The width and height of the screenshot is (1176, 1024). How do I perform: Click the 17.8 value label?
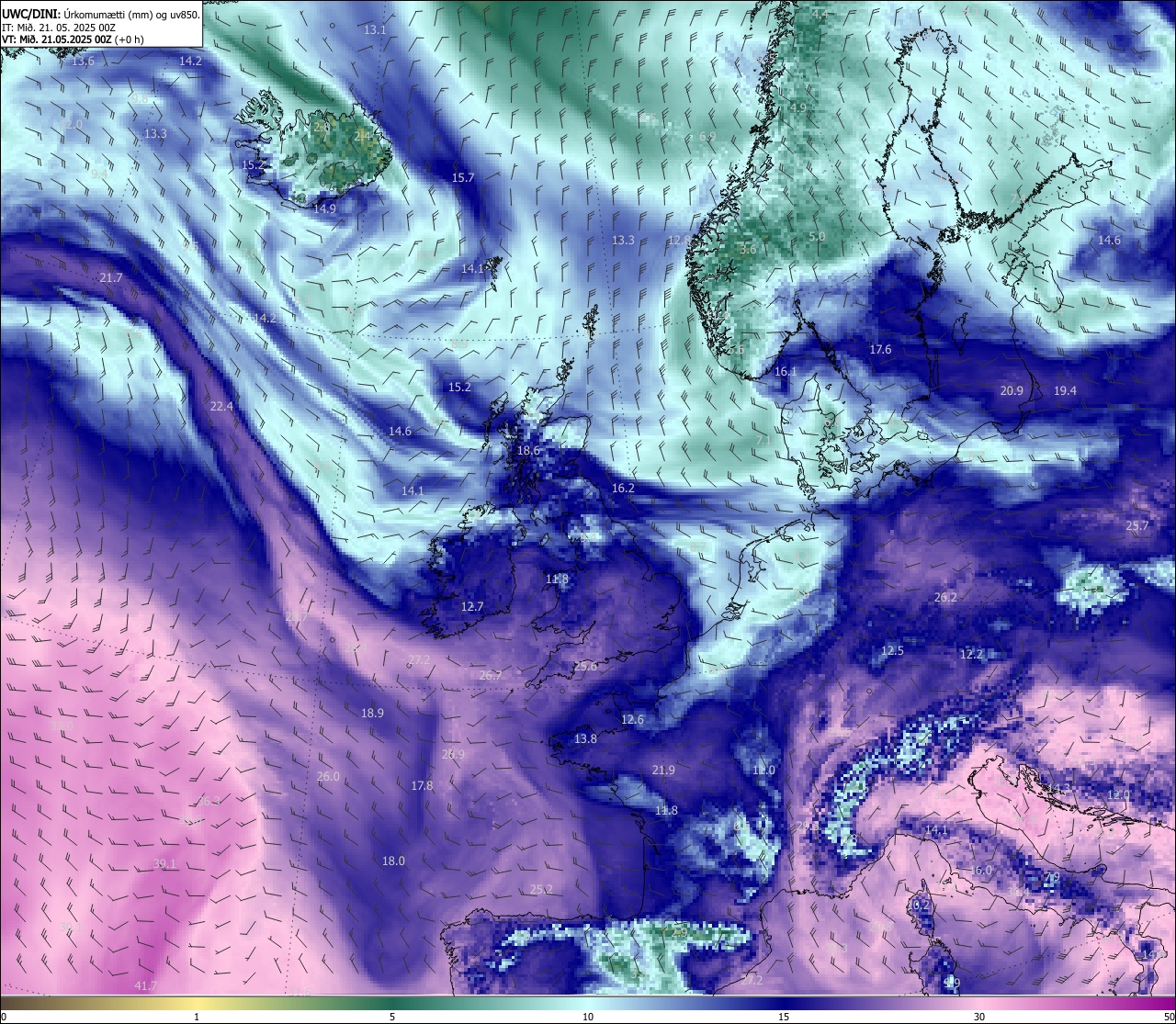click(422, 785)
